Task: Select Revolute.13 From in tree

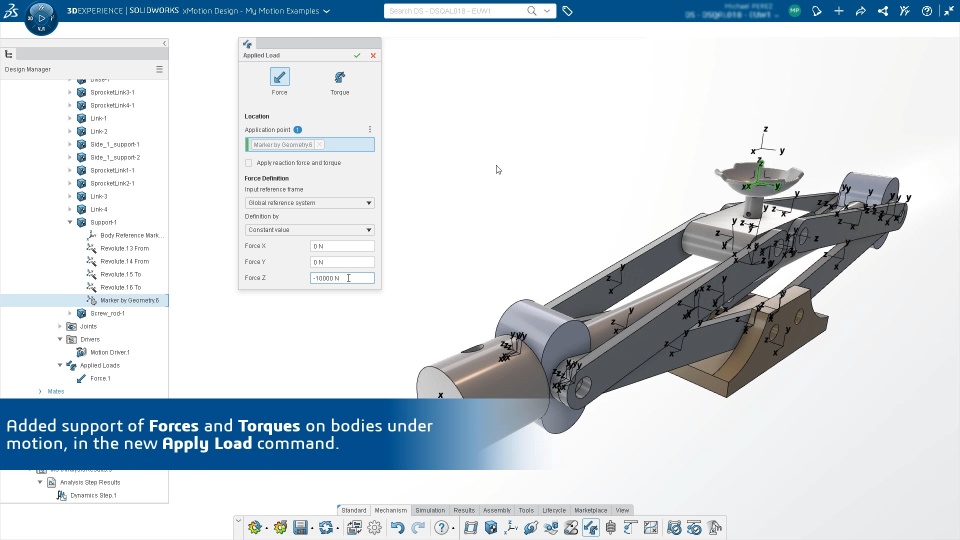Action: 124,249
